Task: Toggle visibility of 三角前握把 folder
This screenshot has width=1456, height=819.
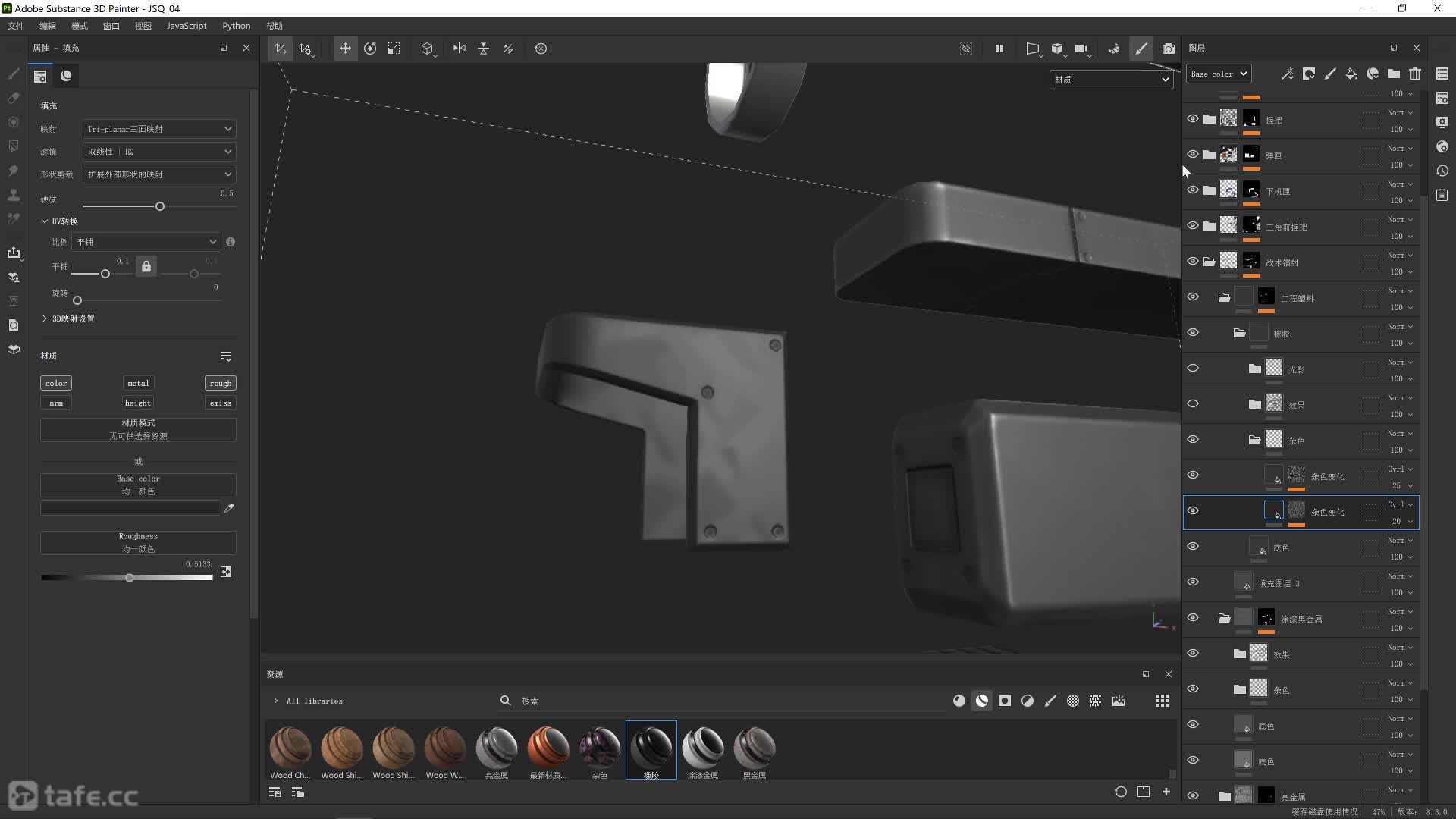Action: 1193,226
